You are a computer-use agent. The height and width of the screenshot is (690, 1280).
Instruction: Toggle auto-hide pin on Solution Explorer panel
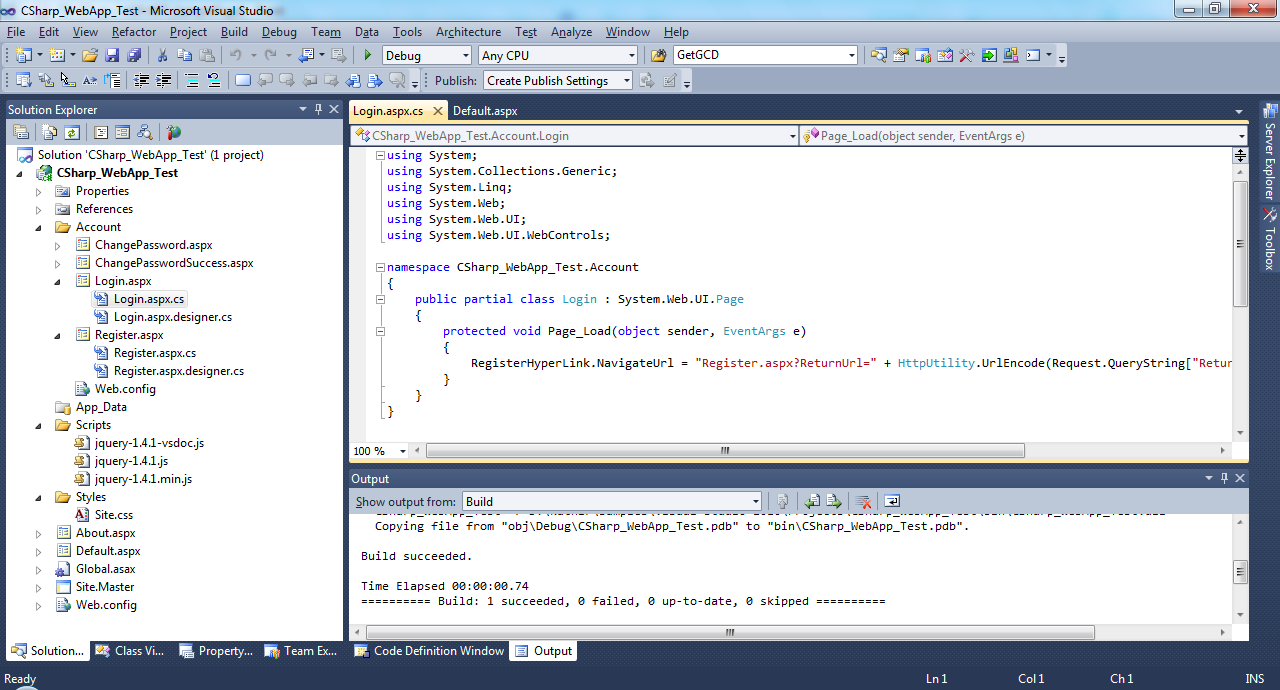point(319,109)
